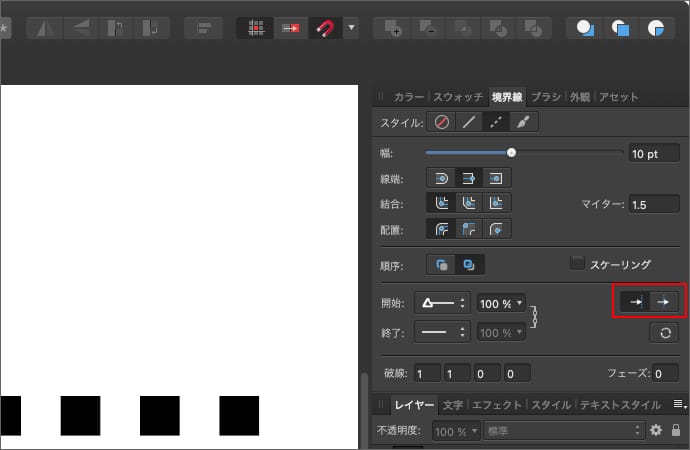Toggle the grid display in the toolbar
Screen dimensions: 690x450
(256, 28)
